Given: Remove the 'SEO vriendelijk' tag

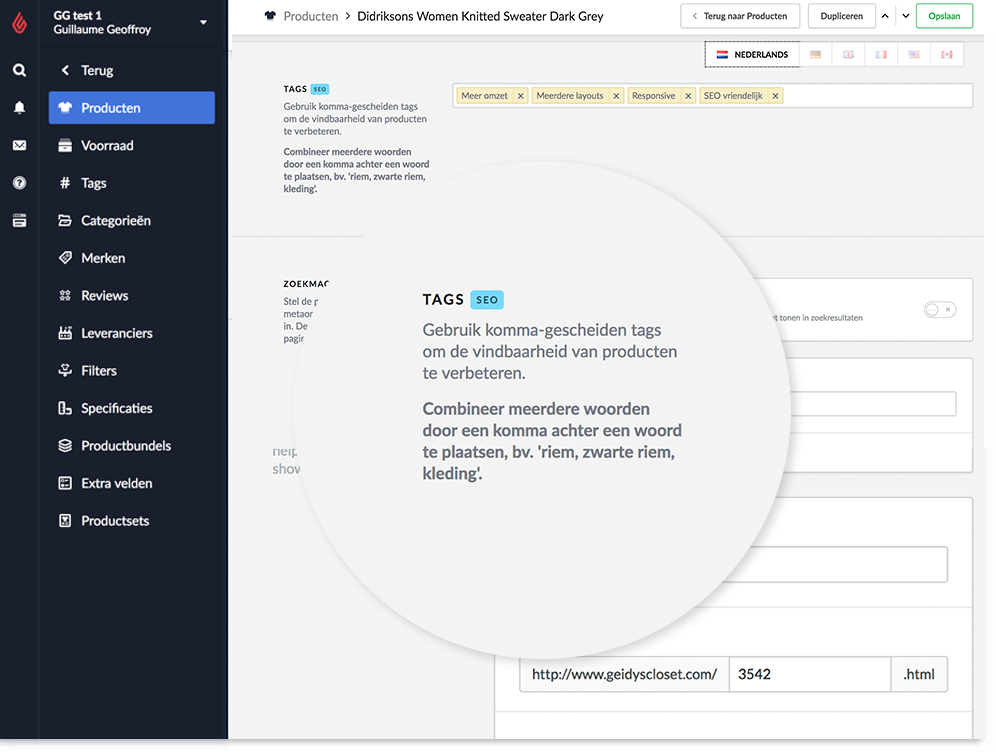Looking at the screenshot, I should click(x=775, y=96).
